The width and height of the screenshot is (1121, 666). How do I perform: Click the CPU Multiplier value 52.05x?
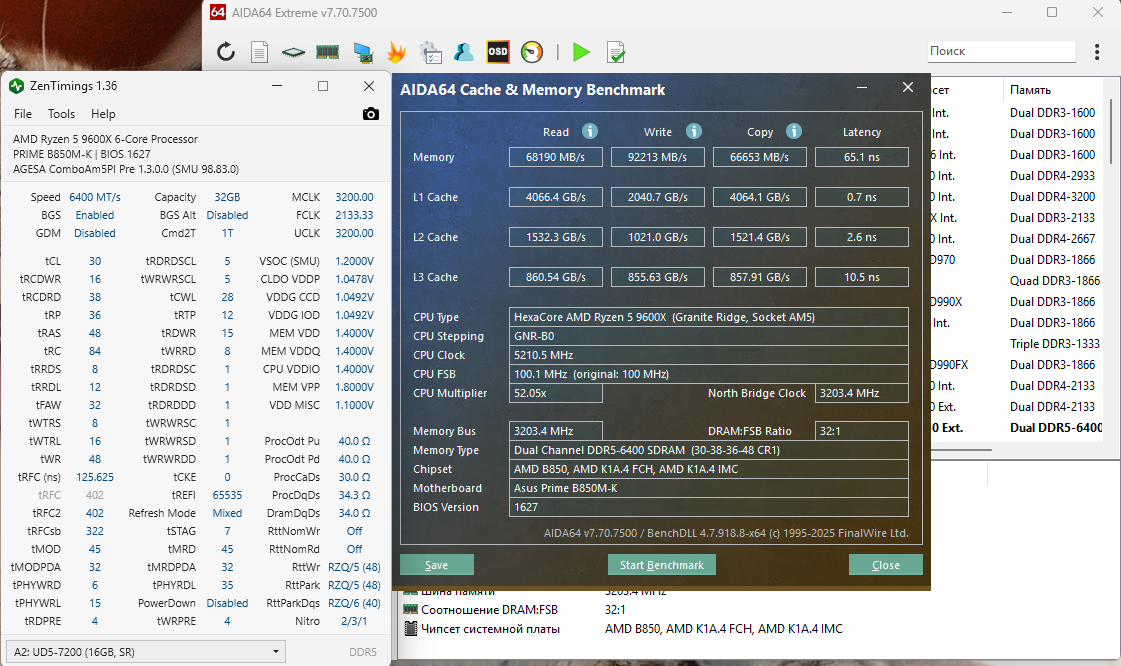[x=555, y=393]
